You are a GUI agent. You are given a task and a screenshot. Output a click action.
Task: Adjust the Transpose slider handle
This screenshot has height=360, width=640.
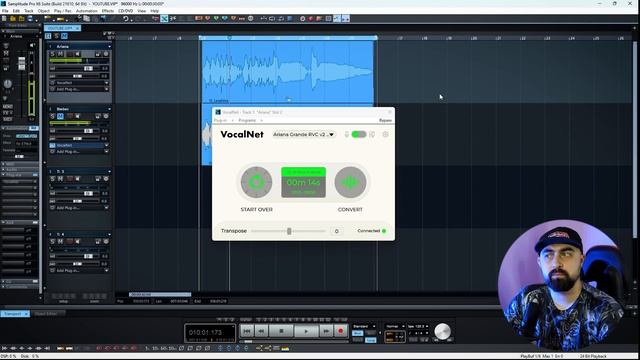pyautogui.click(x=289, y=231)
